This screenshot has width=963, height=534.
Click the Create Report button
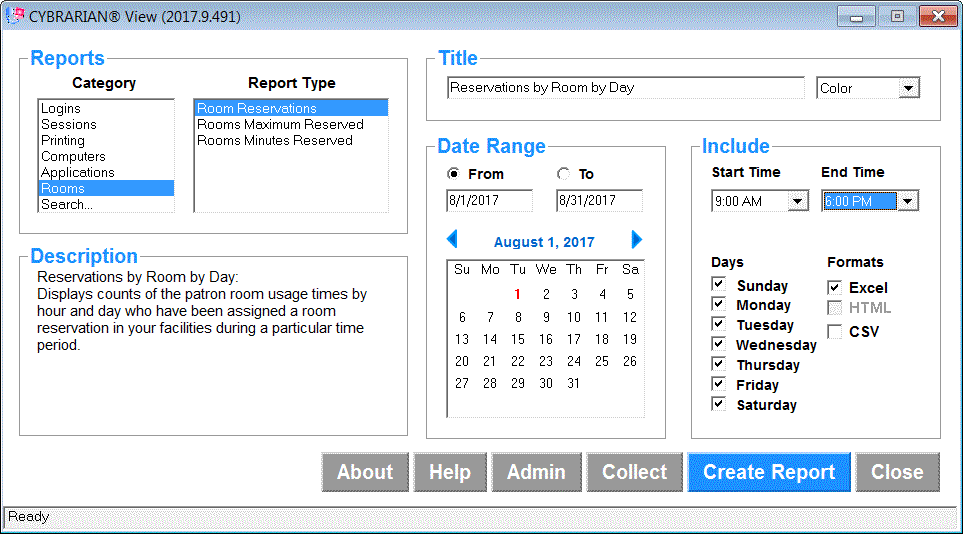(x=768, y=472)
